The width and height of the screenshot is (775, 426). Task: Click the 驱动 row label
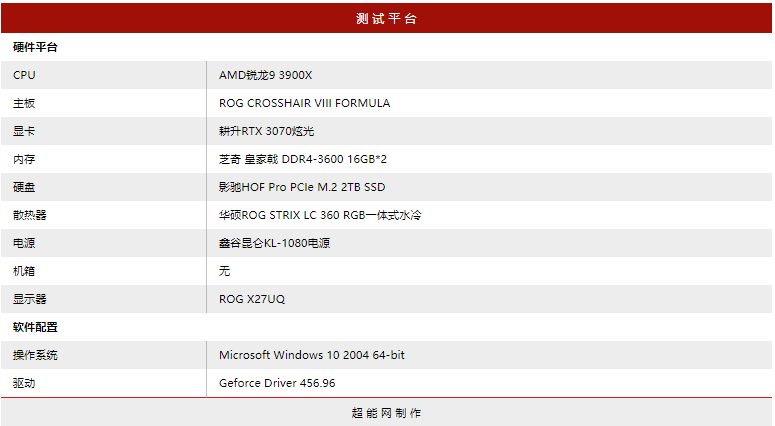click(x=24, y=383)
